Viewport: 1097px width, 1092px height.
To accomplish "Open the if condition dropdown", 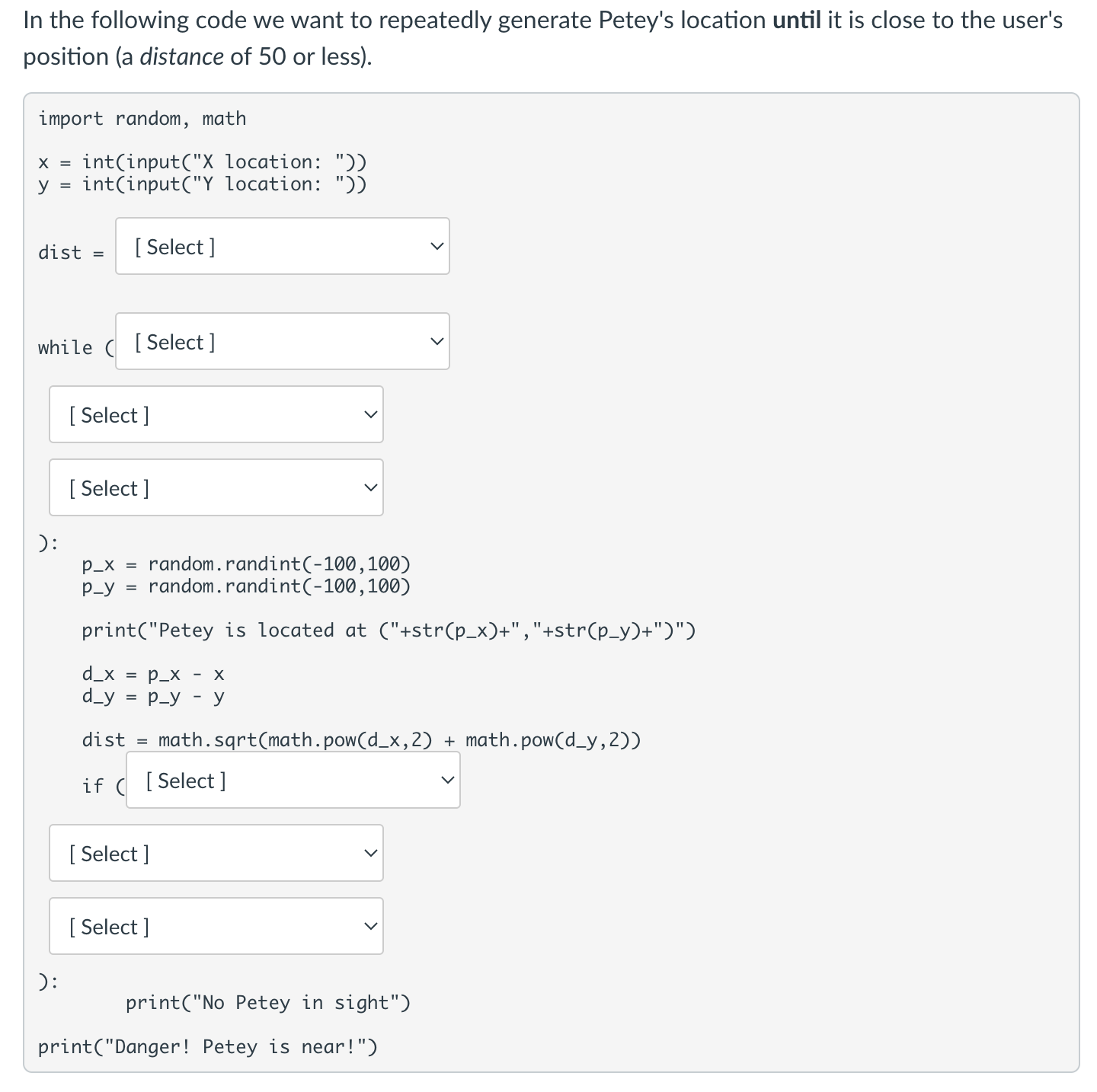I will coord(293,780).
